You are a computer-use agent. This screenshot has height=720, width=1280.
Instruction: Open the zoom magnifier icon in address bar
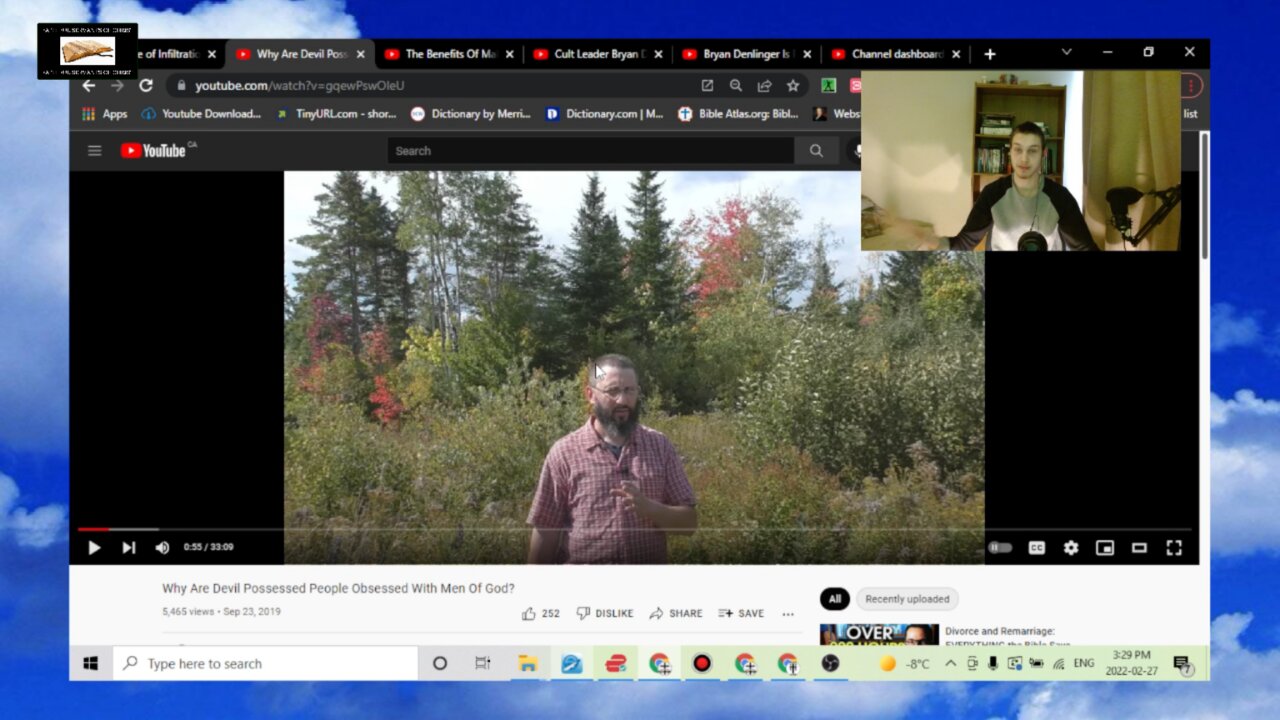coord(736,86)
